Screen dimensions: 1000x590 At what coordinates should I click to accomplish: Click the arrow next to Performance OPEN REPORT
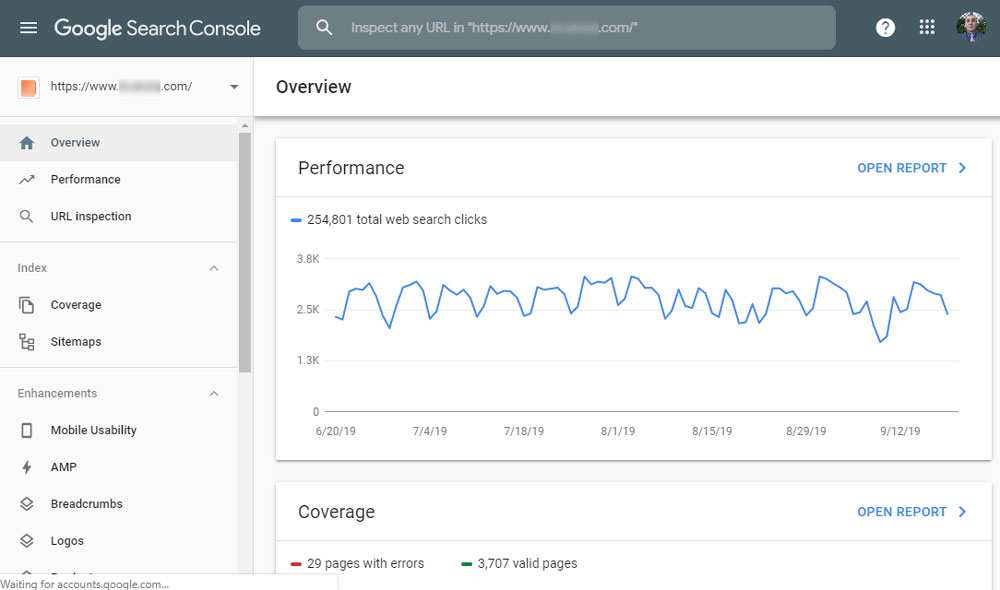tap(962, 168)
